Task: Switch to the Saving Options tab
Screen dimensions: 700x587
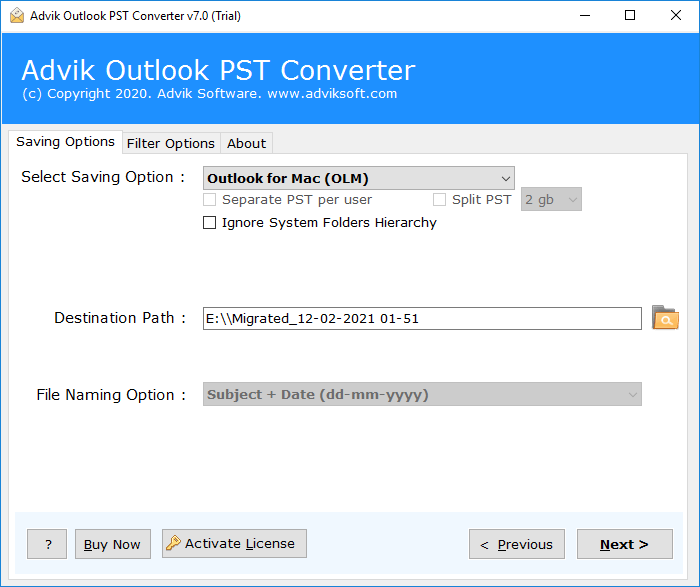Action: coord(65,142)
